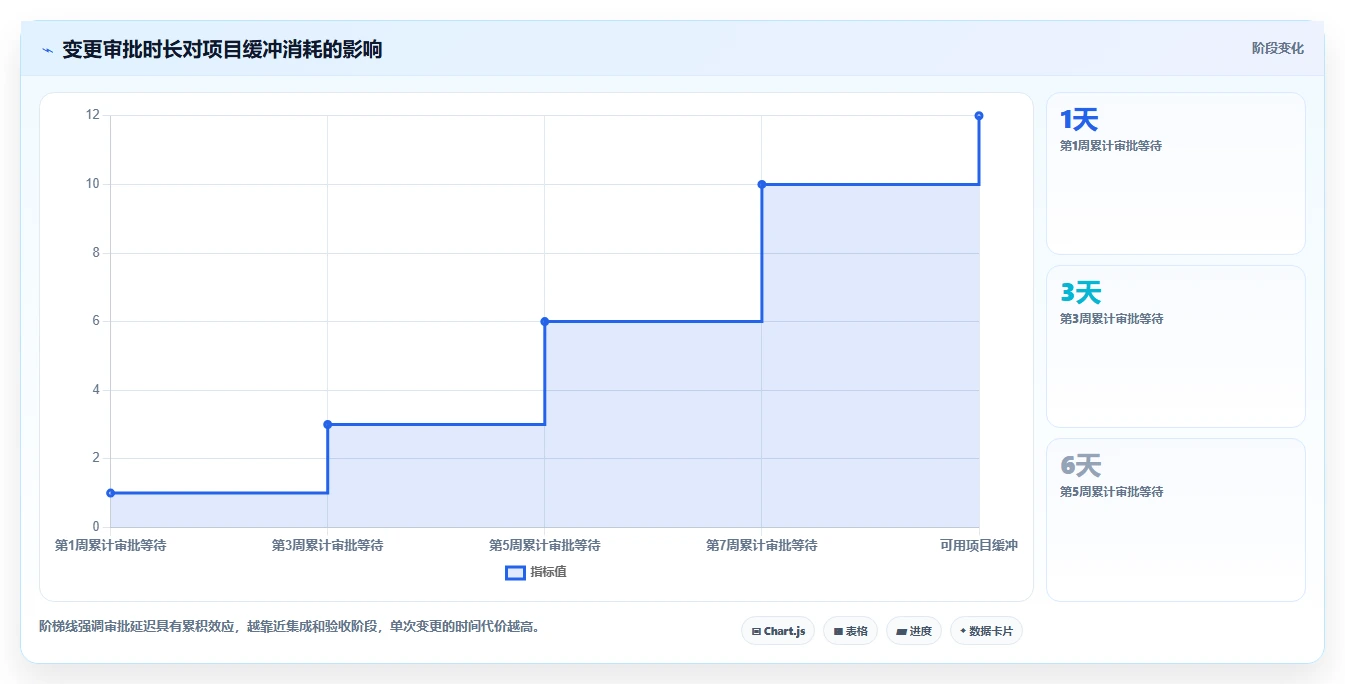This screenshot has height=684, width=1345.
Task: Click the 指标值 legend text
Action: 548,573
